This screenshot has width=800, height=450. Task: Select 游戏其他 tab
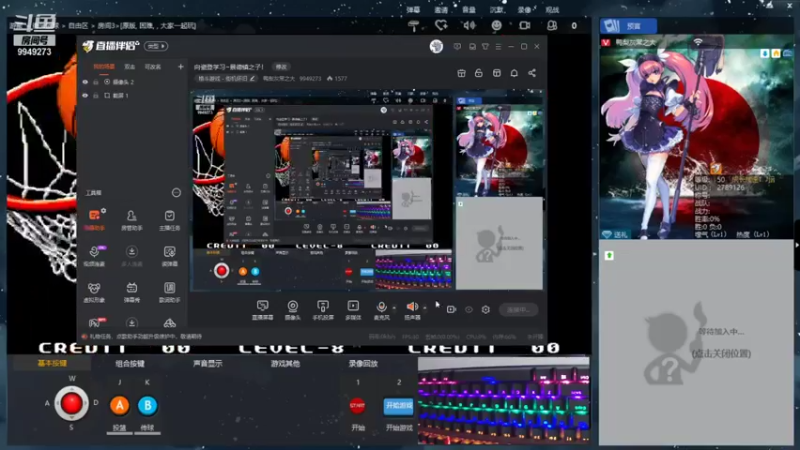(285, 363)
